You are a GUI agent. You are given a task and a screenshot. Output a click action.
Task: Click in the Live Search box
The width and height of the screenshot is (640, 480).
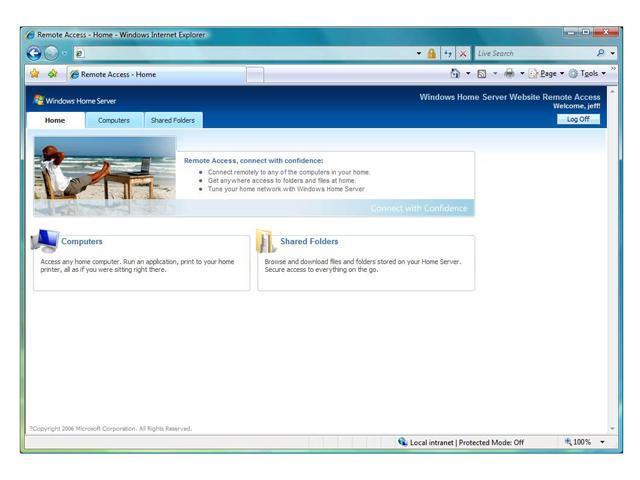[535, 53]
